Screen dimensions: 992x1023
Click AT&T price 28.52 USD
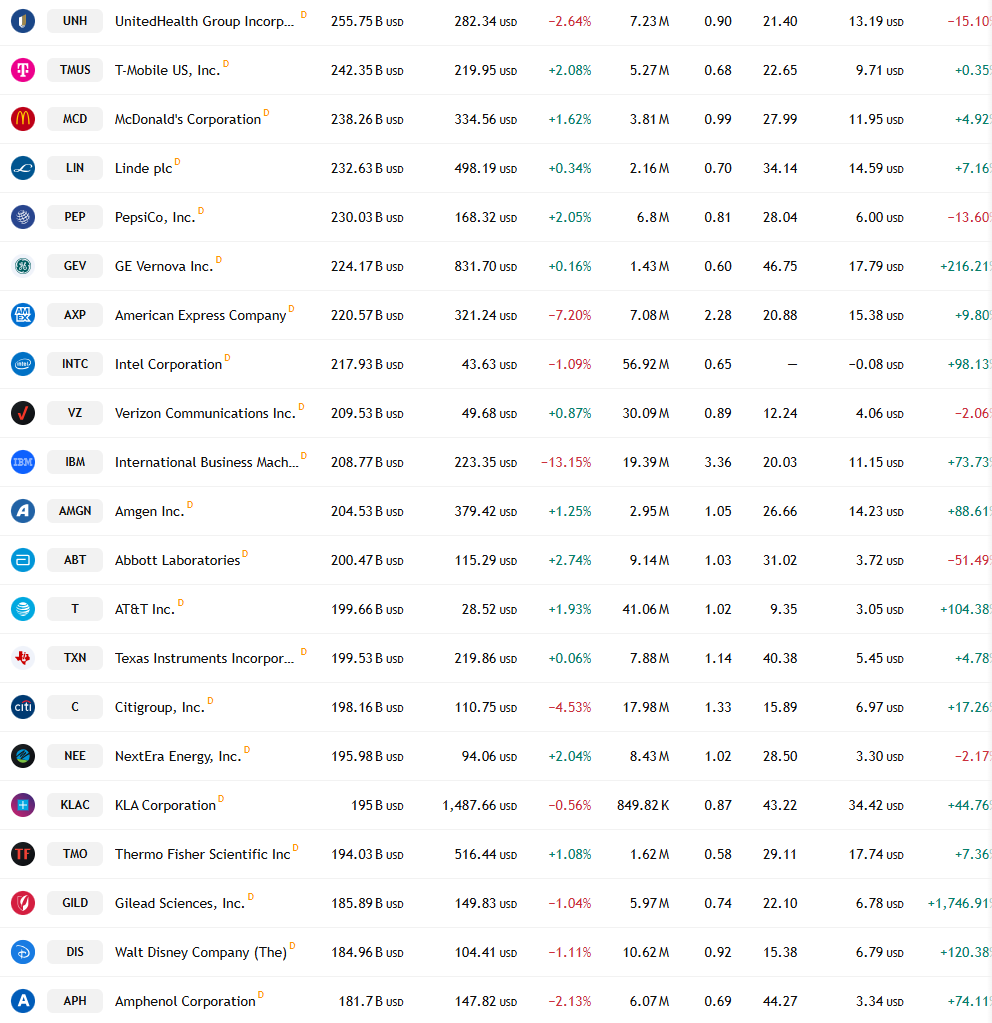[x=489, y=609]
